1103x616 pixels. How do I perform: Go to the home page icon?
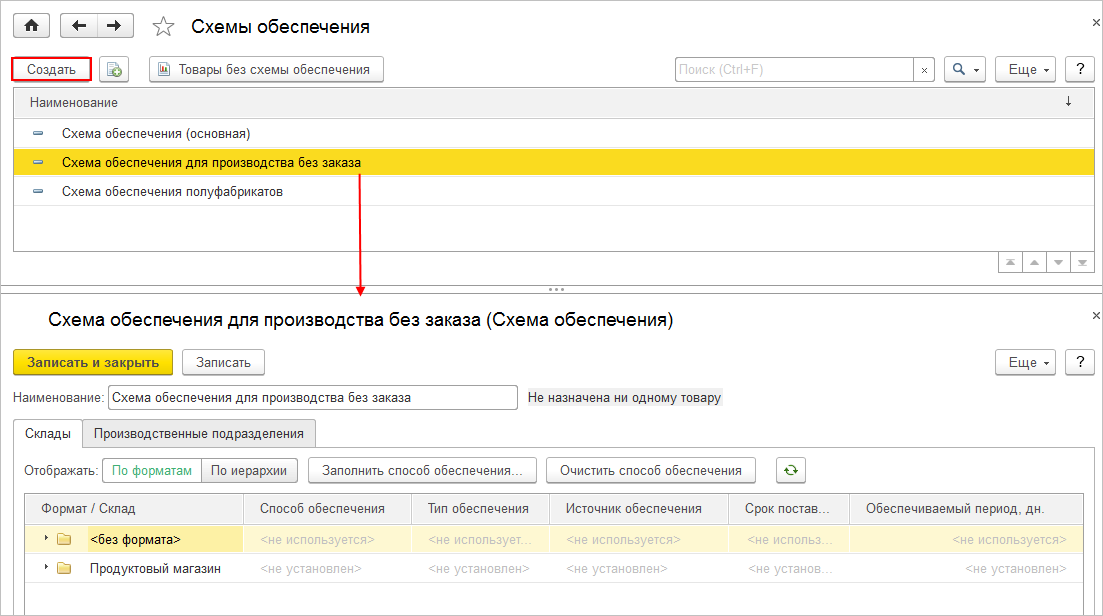(32, 26)
